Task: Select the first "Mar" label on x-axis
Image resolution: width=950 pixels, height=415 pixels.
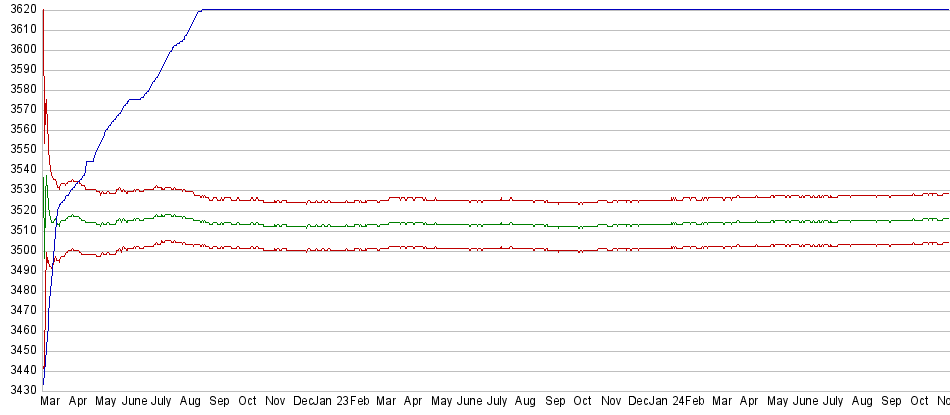Action: 50,402
